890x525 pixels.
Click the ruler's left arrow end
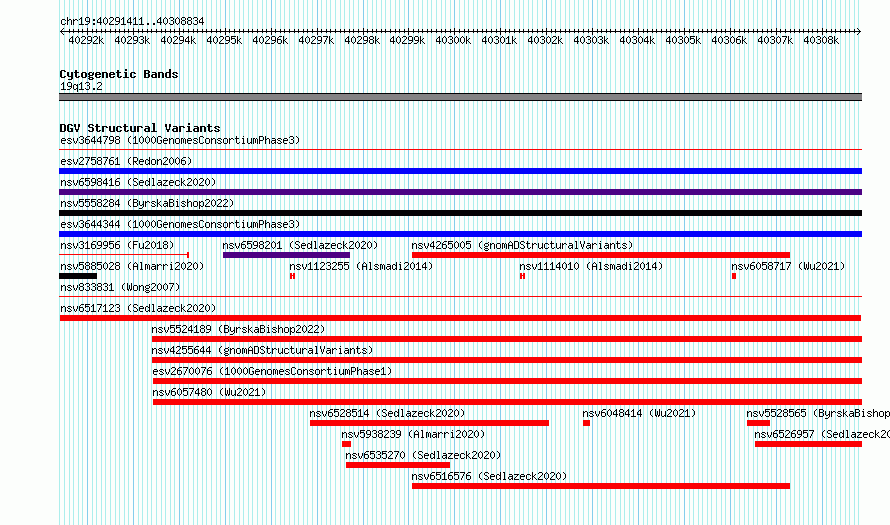point(62,32)
